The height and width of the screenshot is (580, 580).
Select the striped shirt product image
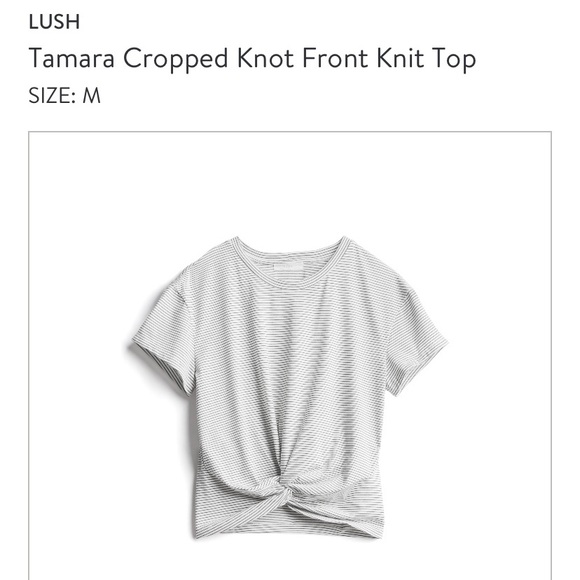tap(290, 387)
